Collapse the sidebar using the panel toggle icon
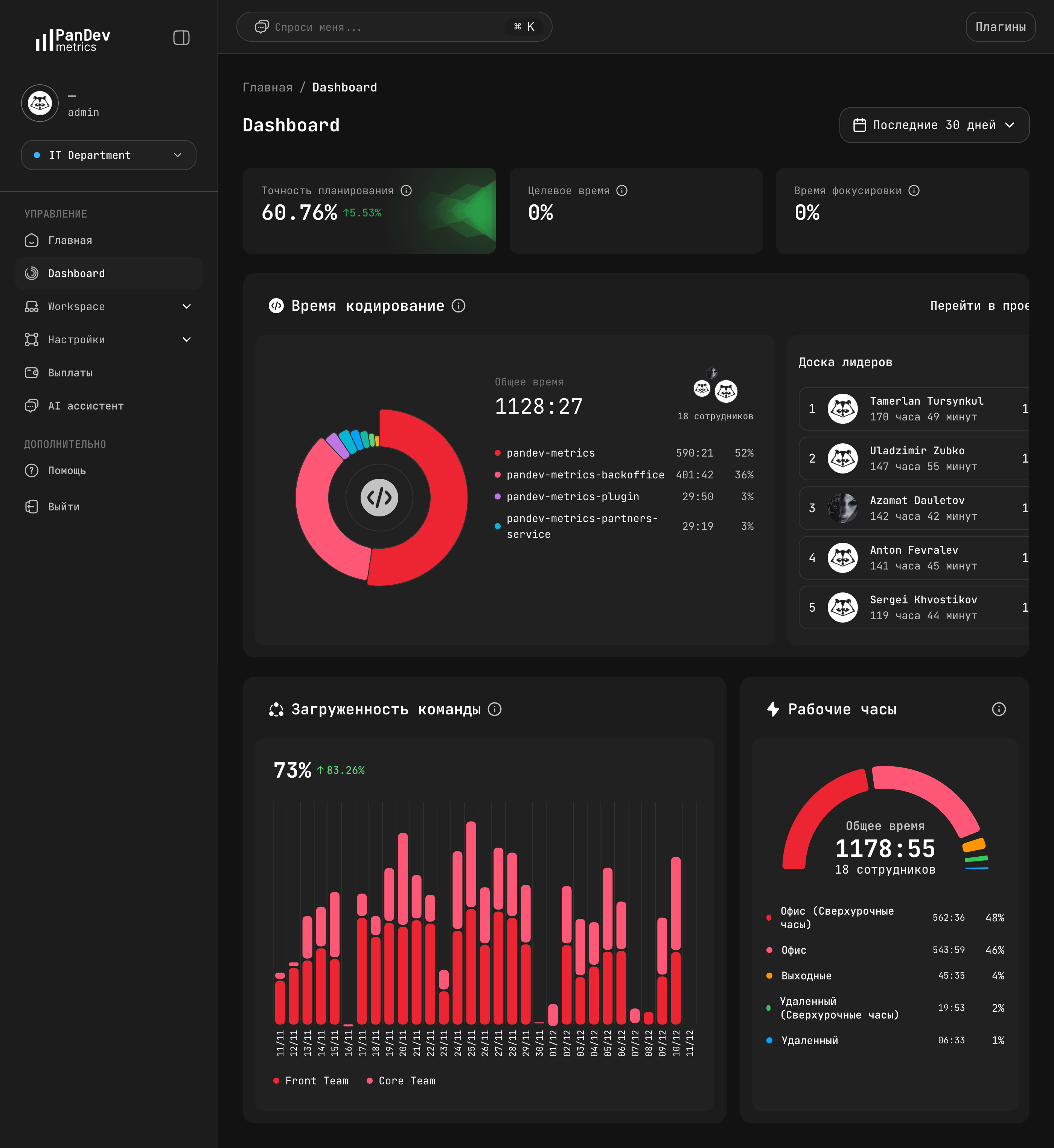The height and width of the screenshot is (1148, 1054). 181,38
